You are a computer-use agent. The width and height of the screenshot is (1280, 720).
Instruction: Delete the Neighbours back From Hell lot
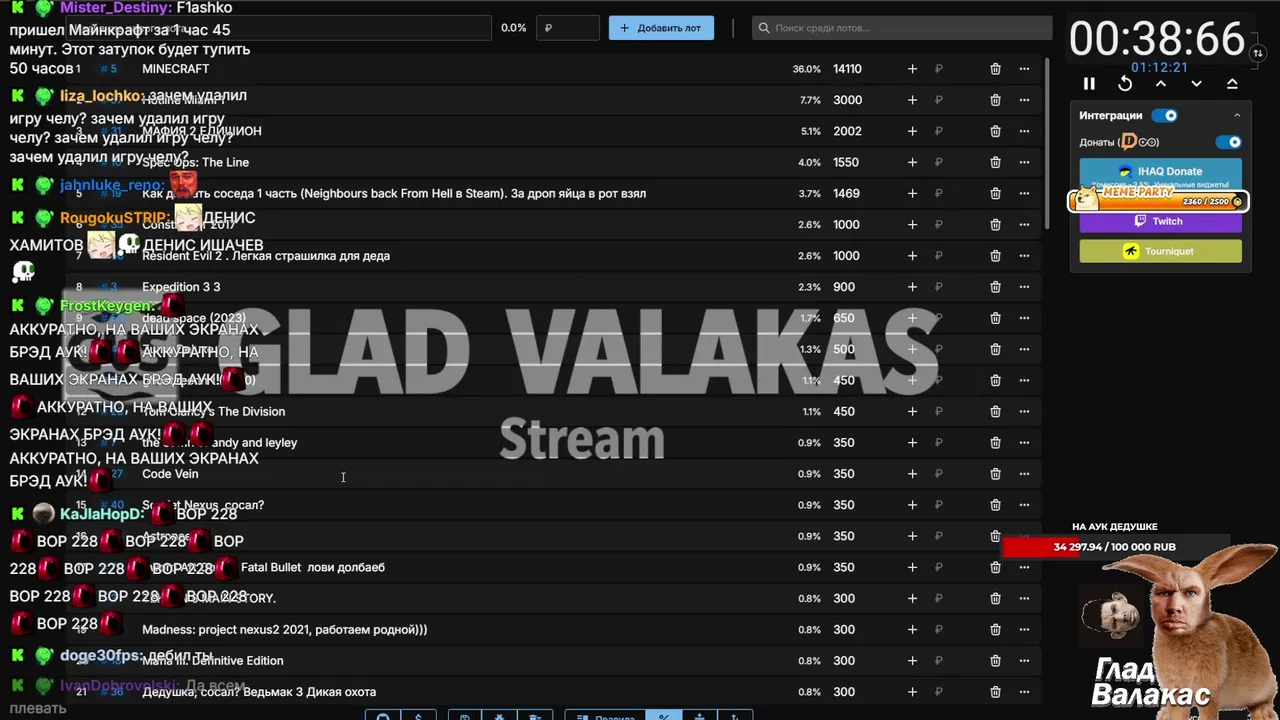pyautogui.click(x=995, y=194)
